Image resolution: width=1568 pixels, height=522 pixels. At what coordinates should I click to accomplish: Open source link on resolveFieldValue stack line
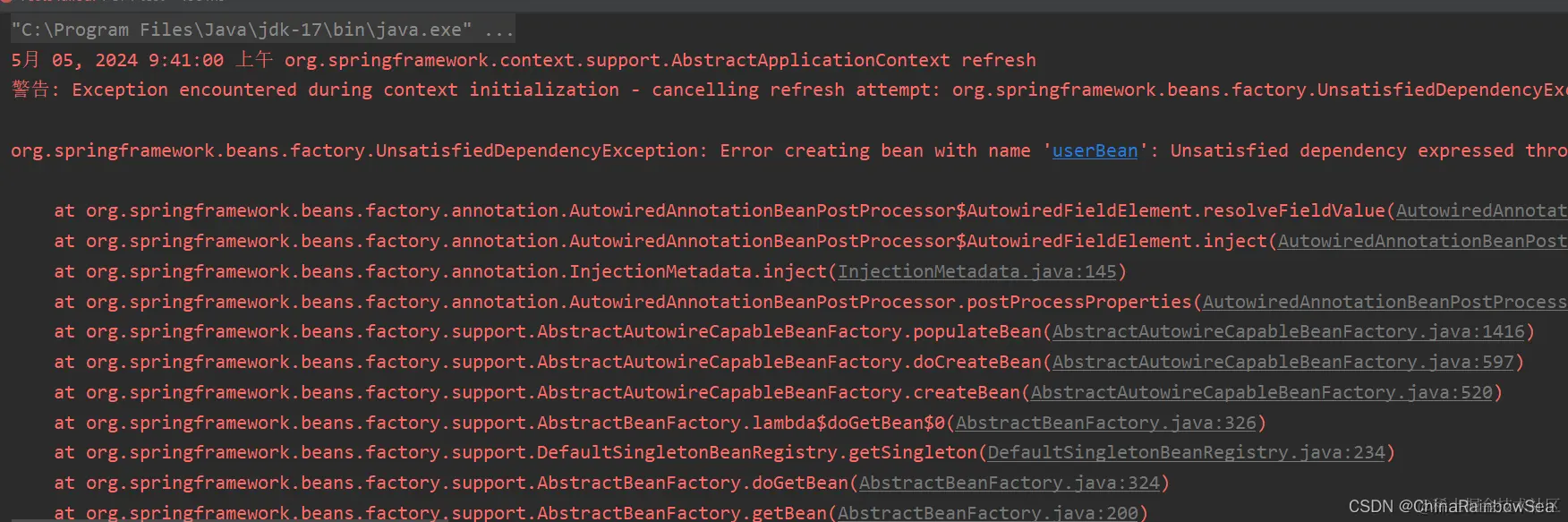1481,210
